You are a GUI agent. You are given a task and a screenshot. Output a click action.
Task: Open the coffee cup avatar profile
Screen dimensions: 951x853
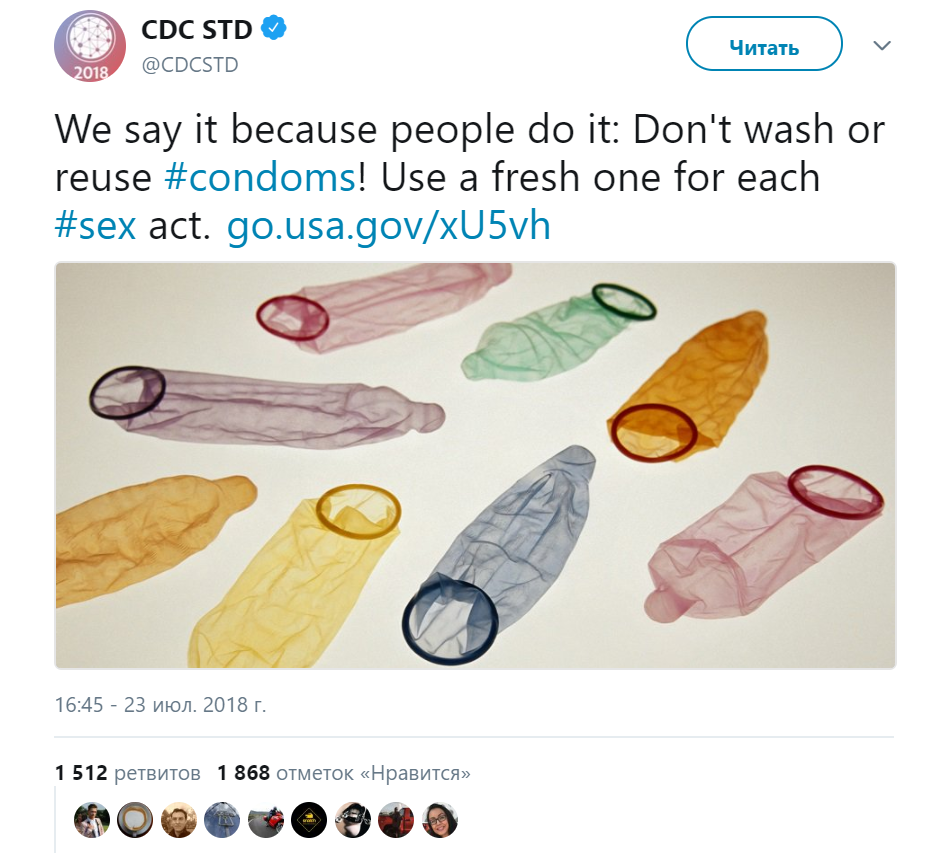tap(135, 820)
